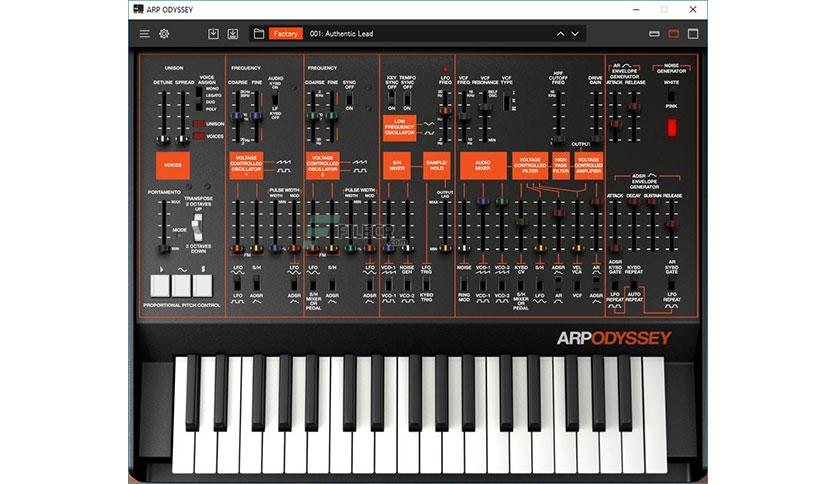The width and height of the screenshot is (836, 484).
Task: Select next preset with down chevron
Action: point(575,34)
